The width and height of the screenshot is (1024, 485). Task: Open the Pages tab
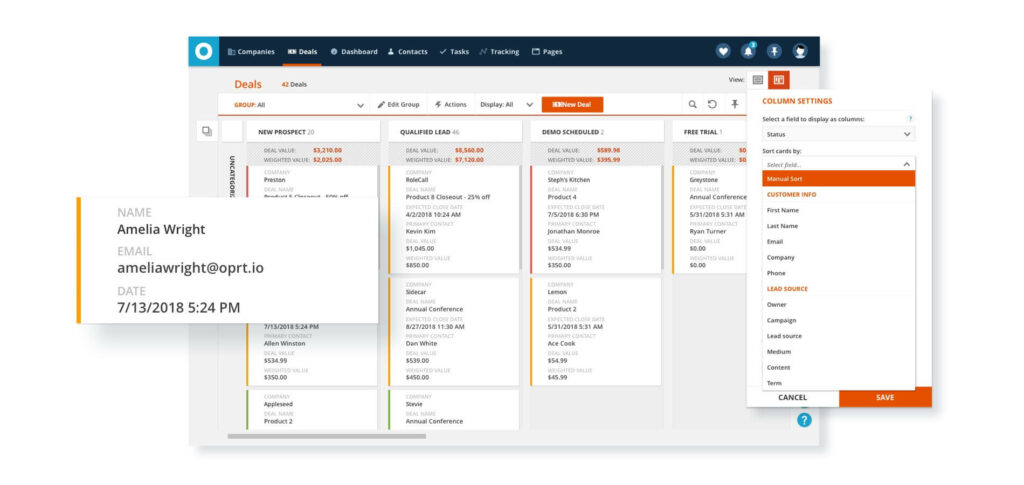pos(547,52)
